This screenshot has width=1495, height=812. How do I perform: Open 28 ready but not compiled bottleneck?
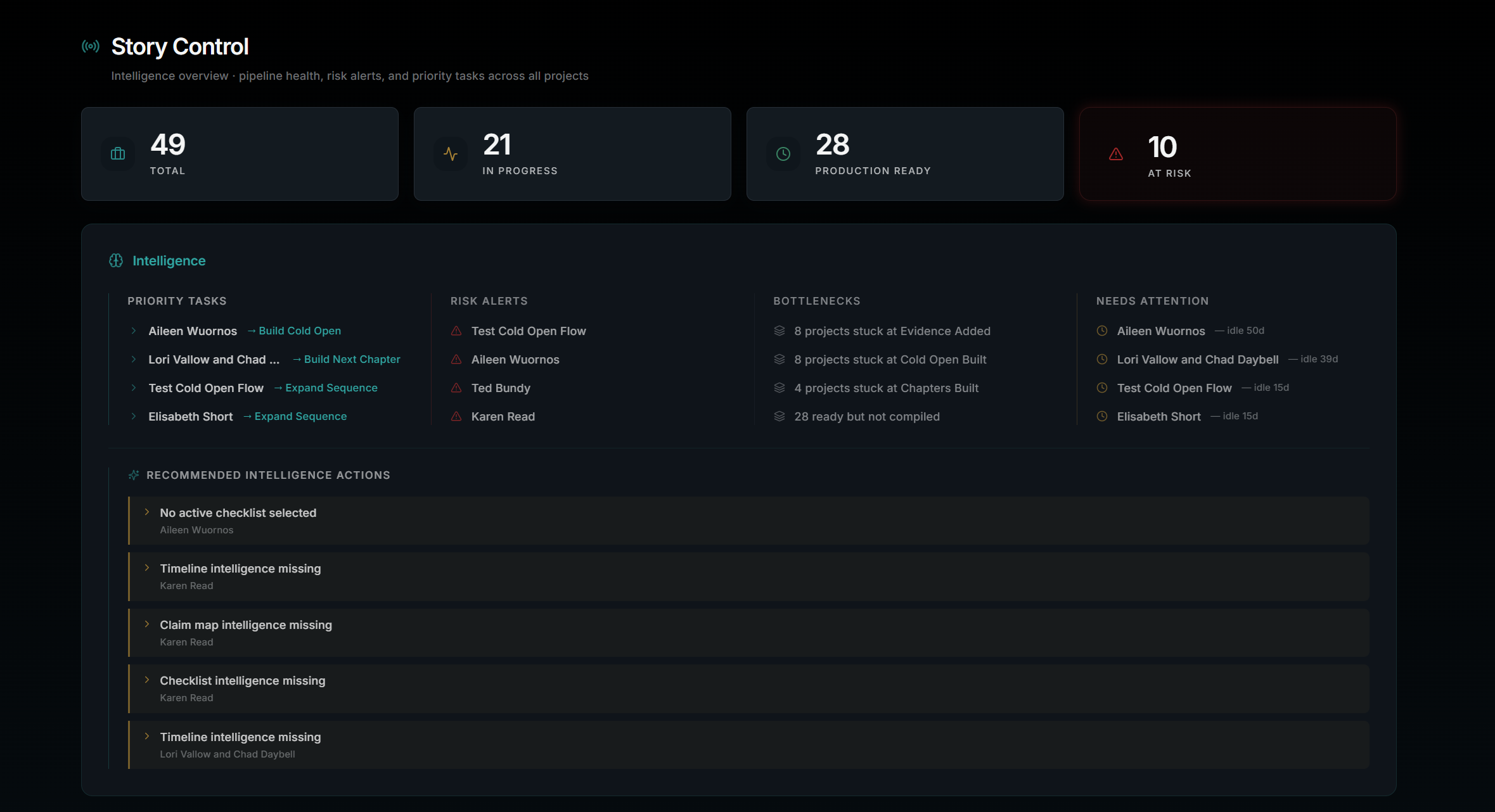point(866,417)
